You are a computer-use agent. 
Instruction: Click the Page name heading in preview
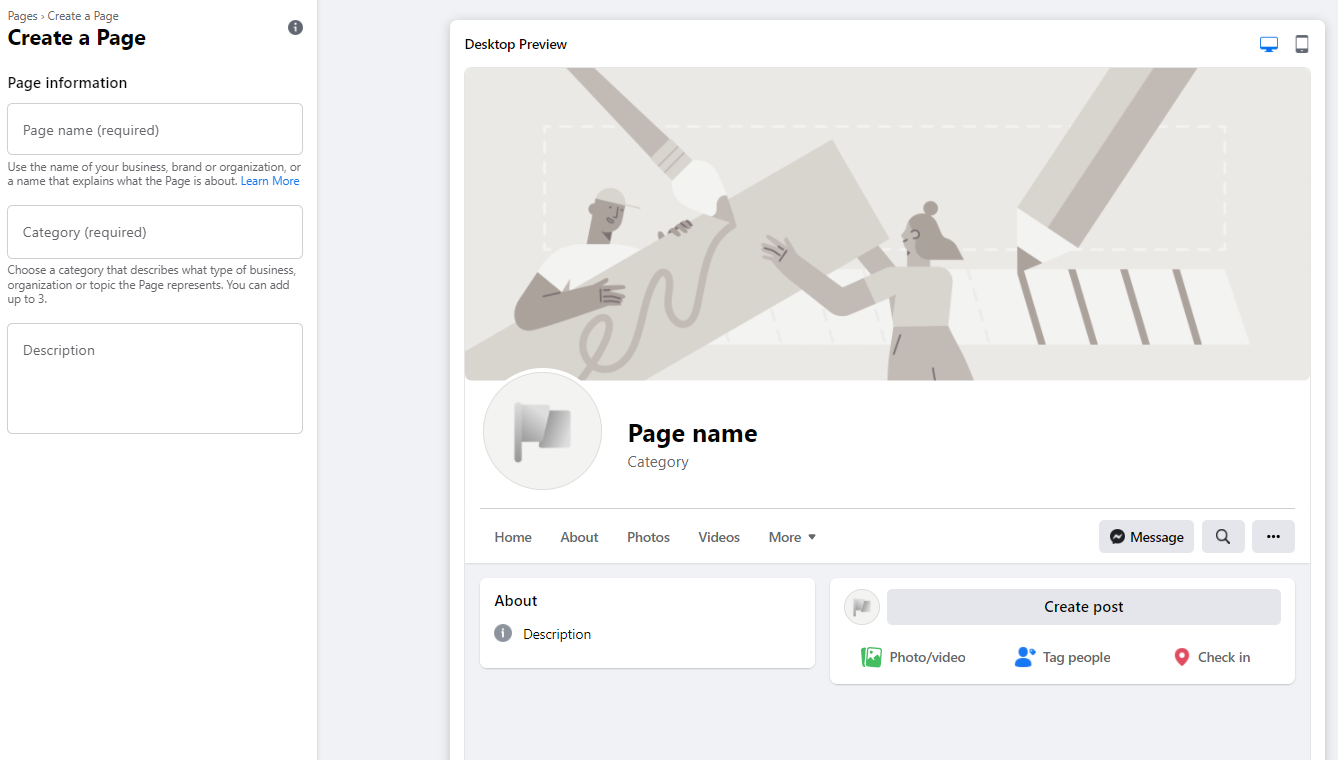click(x=692, y=433)
